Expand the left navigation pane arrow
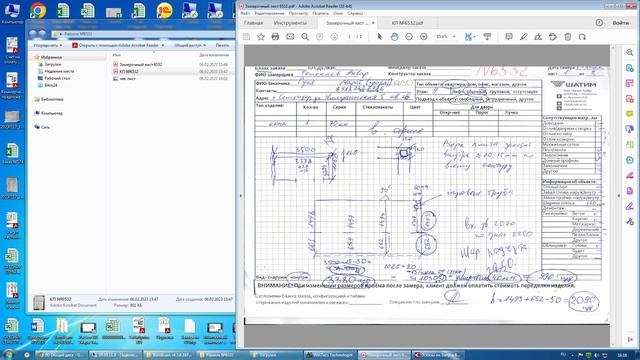The image size is (640, 360). [x=240, y=196]
